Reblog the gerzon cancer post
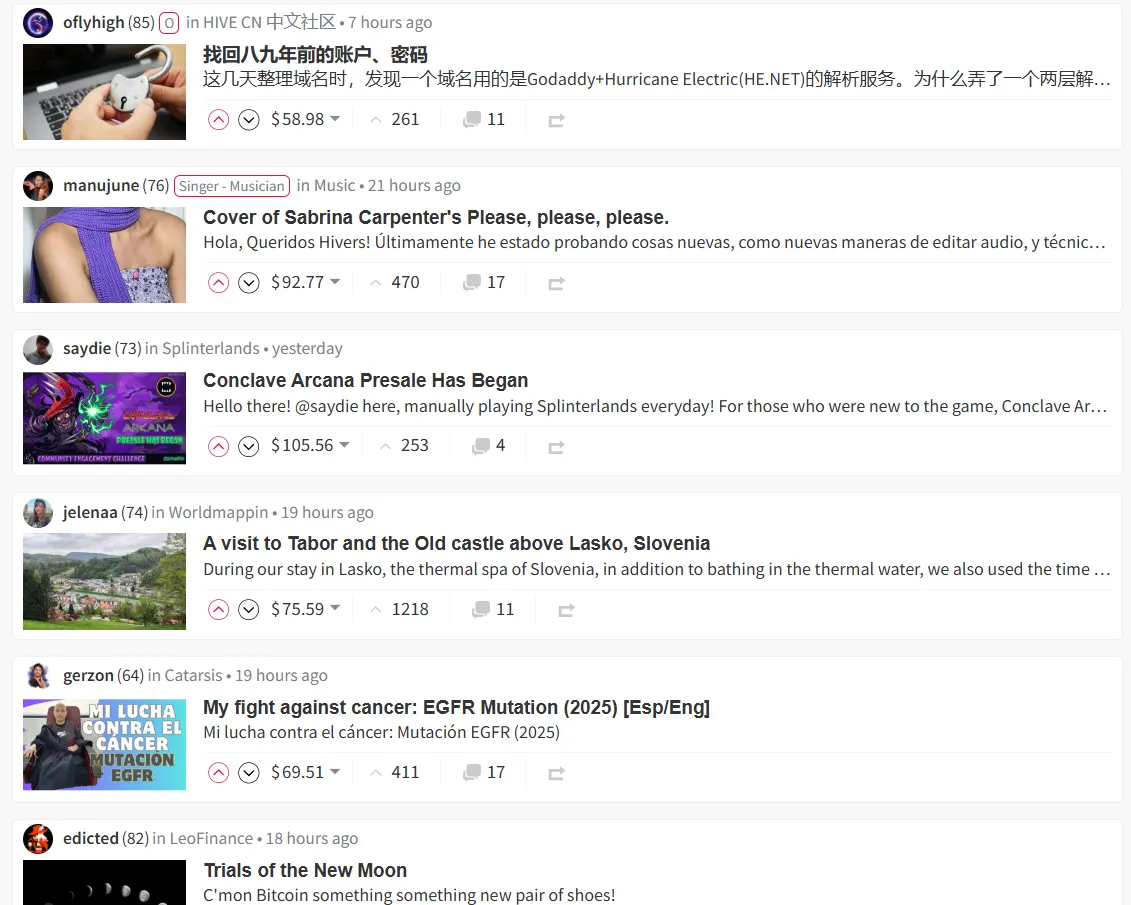Screen dimensions: 1131x905 [x=556, y=773]
